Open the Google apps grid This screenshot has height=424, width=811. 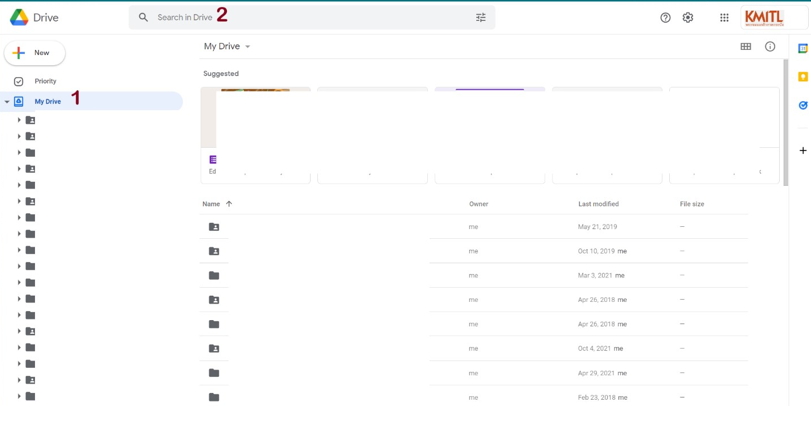click(x=724, y=18)
